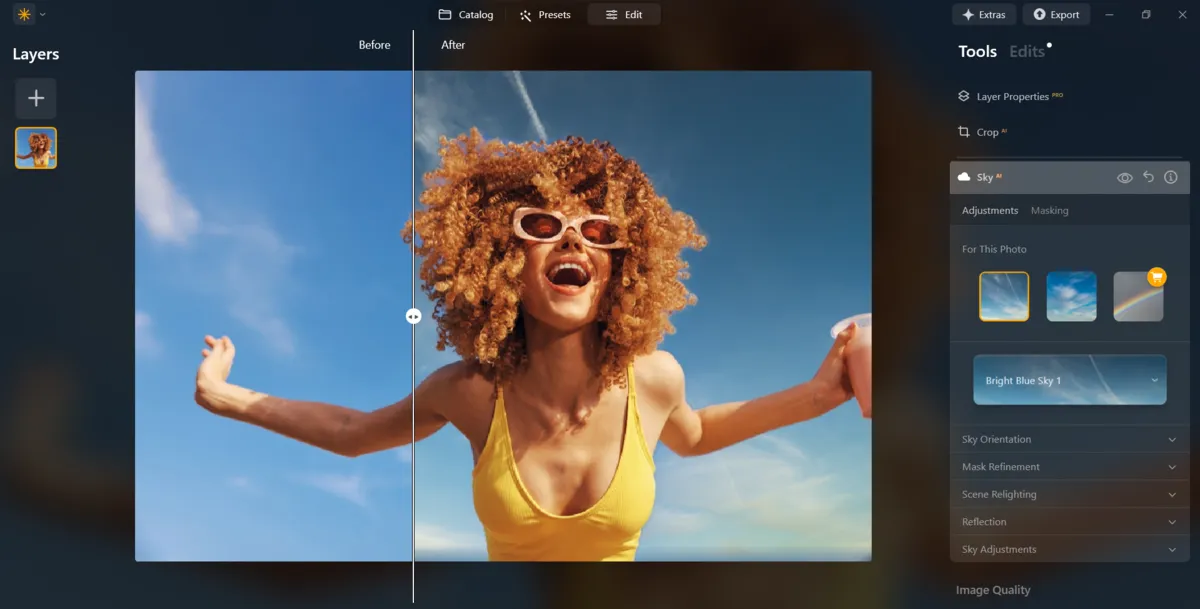Click the shopping cart badge on rainbow sky
Screen dimensions: 1200x609
(x=1156, y=277)
